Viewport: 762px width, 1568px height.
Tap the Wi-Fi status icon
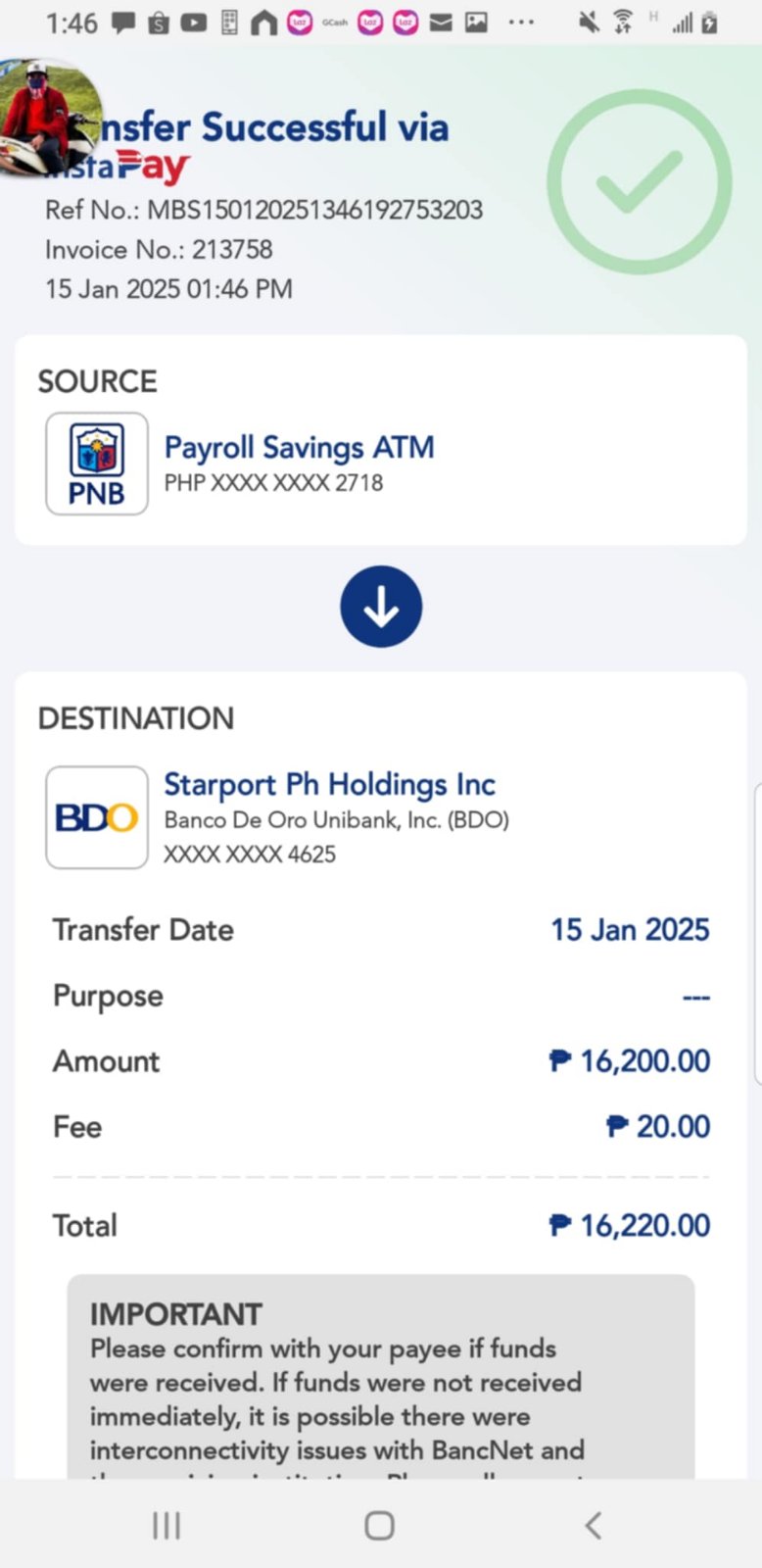click(623, 22)
